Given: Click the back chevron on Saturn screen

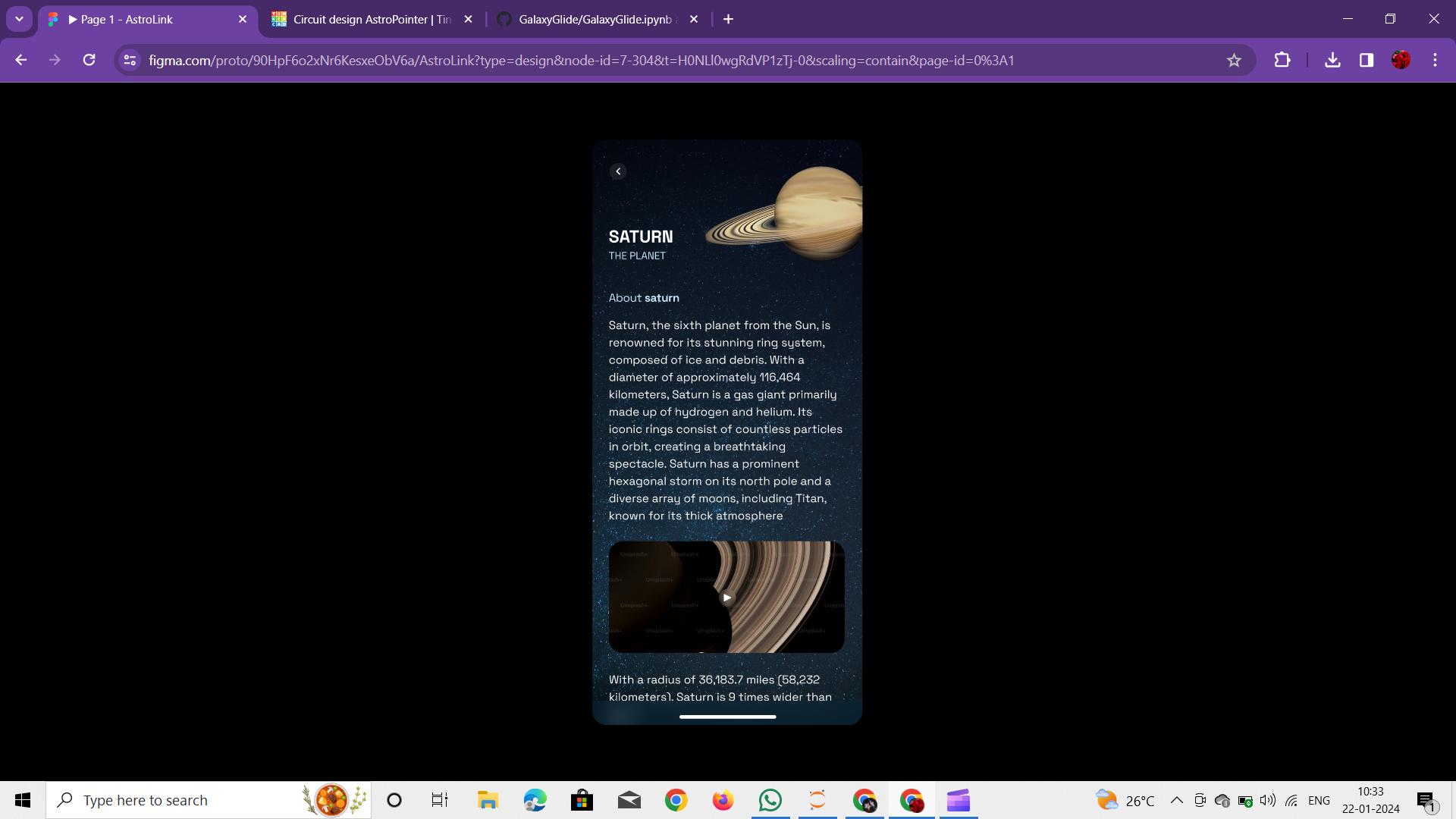Looking at the screenshot, I should 618,171.
